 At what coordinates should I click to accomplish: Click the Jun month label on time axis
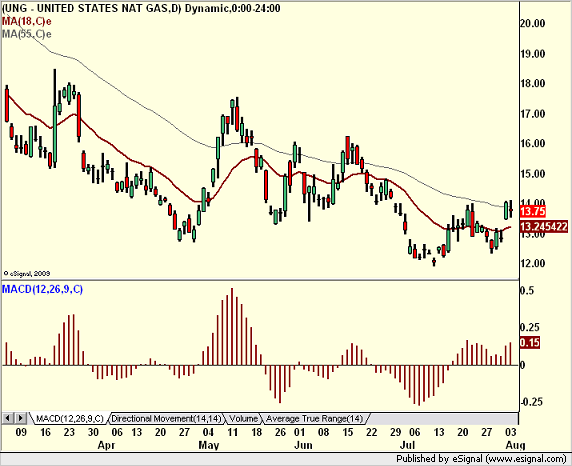coord(304,446)
